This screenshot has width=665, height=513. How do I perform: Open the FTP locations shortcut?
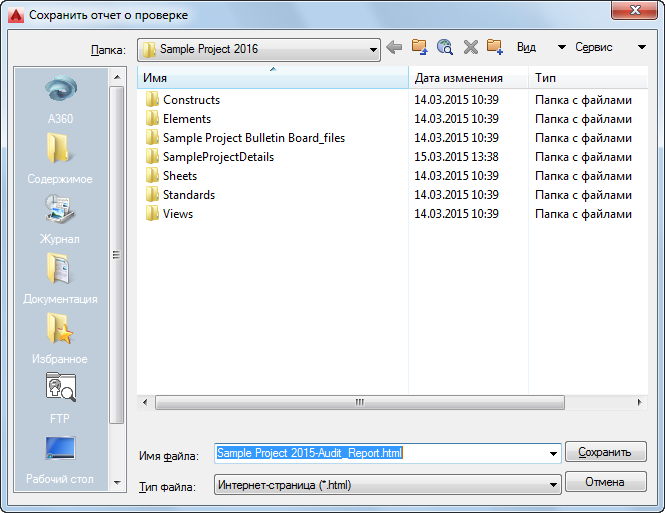coord(60,399)
